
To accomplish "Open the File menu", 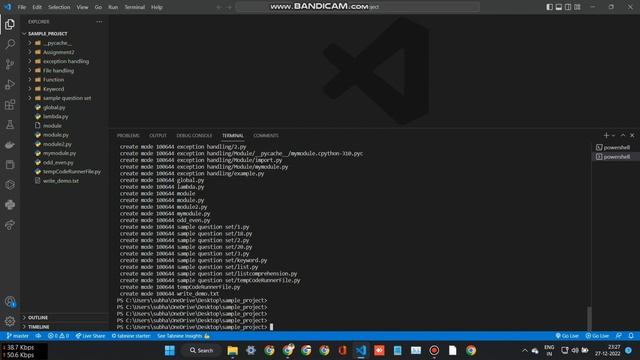I will pyautogui.click(x=22, y=7).
